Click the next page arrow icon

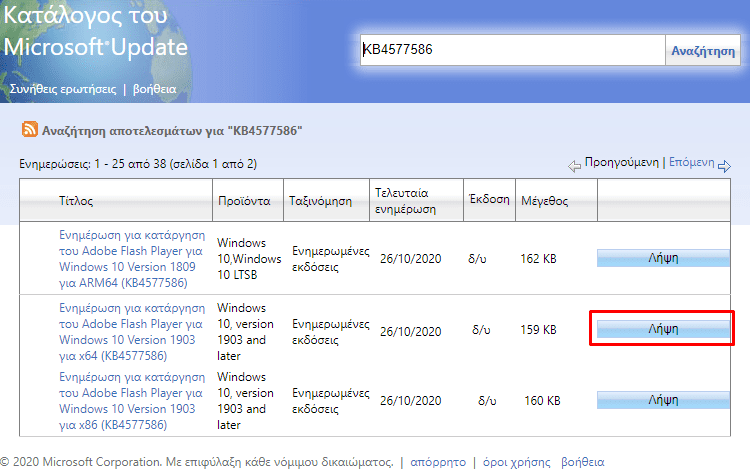724,166
